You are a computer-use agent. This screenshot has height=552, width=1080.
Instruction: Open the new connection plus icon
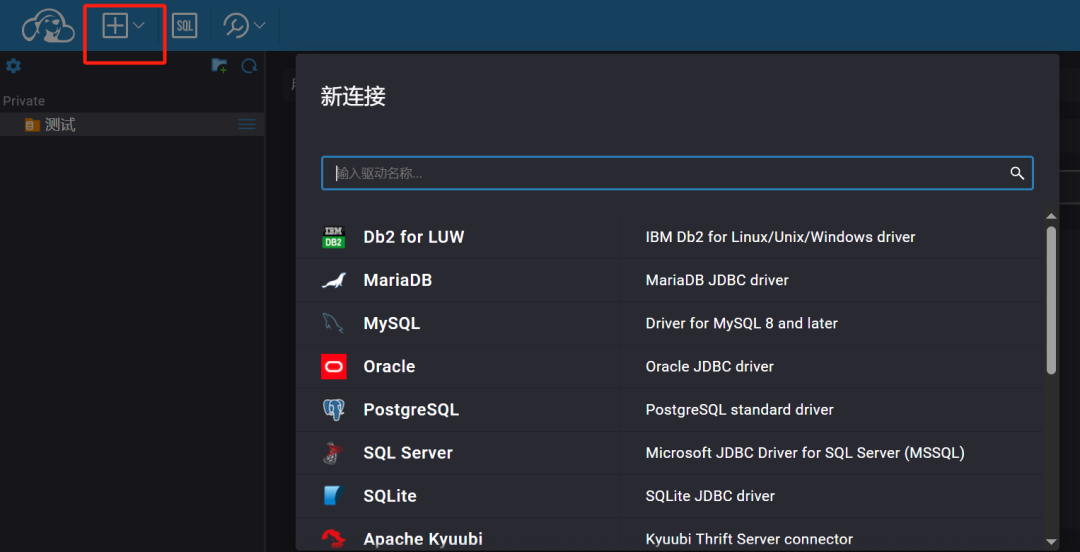[115, 26]
